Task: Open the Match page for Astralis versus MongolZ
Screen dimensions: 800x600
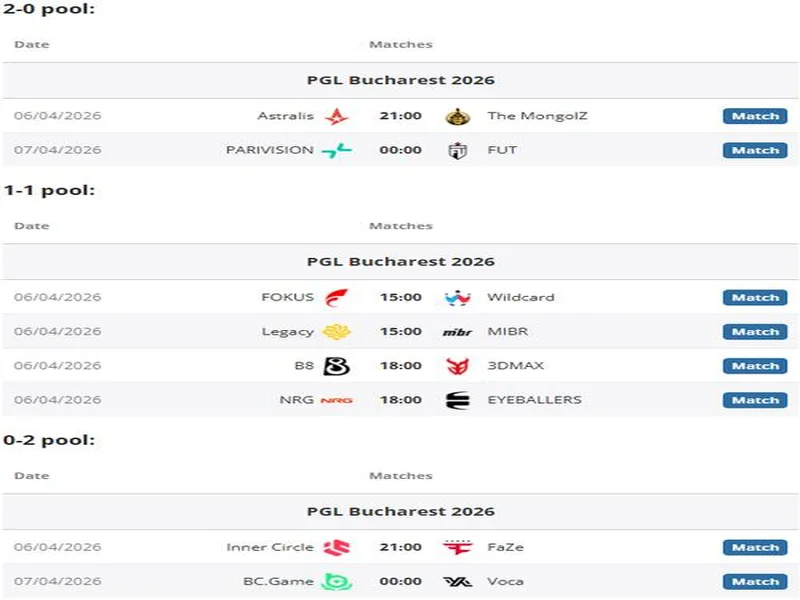Action: (x=755, y=115)
